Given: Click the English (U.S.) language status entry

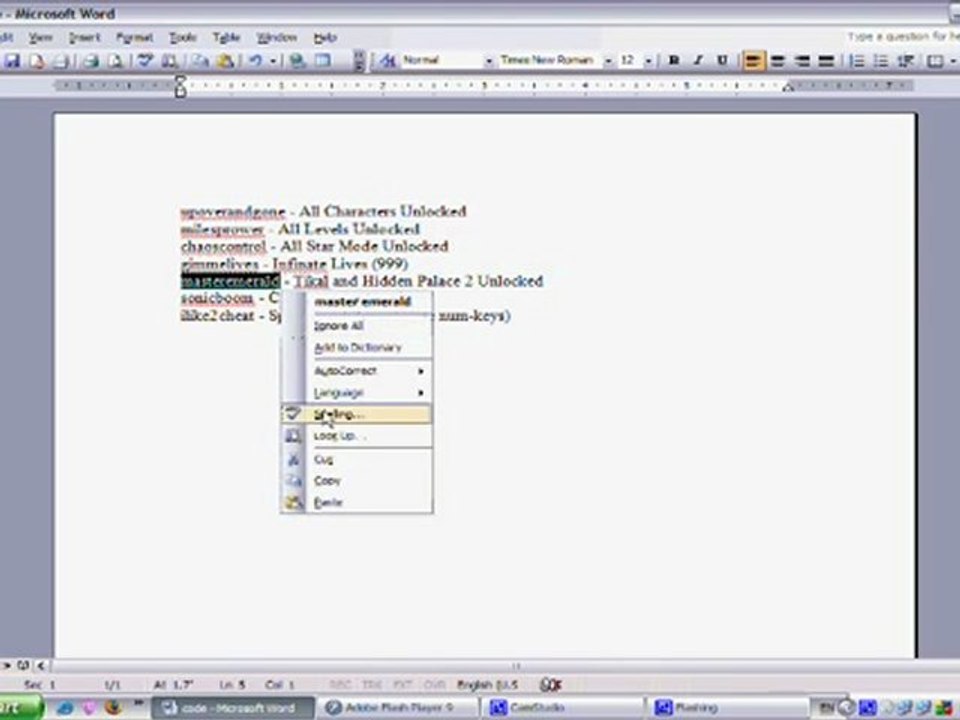Looking at the screenshot, I should click(x=487, y=684).
